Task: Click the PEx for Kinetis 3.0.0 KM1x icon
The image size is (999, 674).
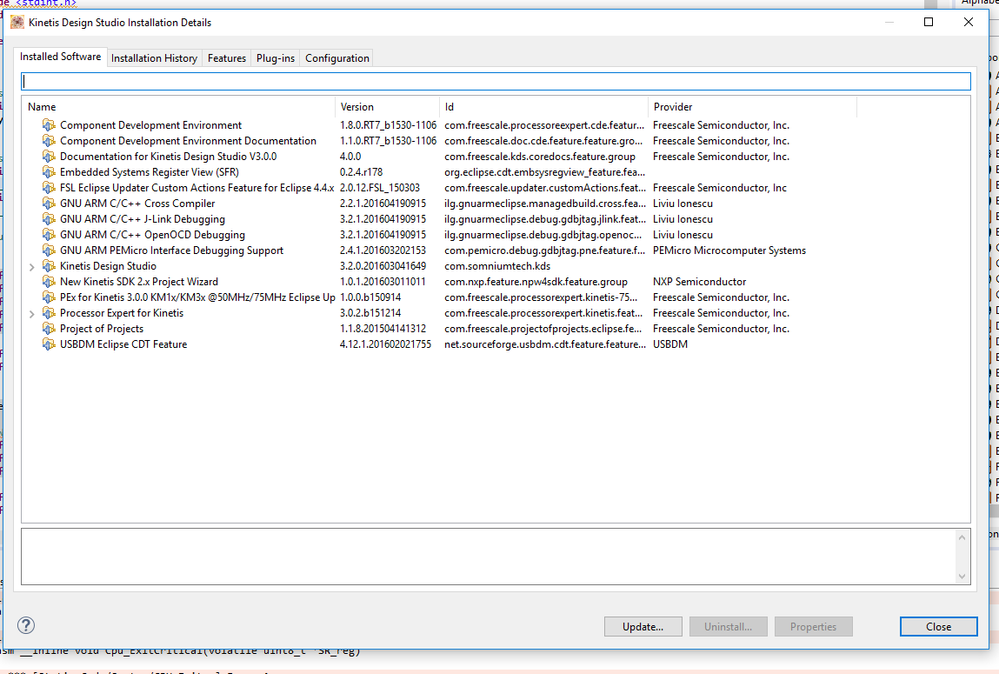Action: pyautogui.click(x=49, y=298)
